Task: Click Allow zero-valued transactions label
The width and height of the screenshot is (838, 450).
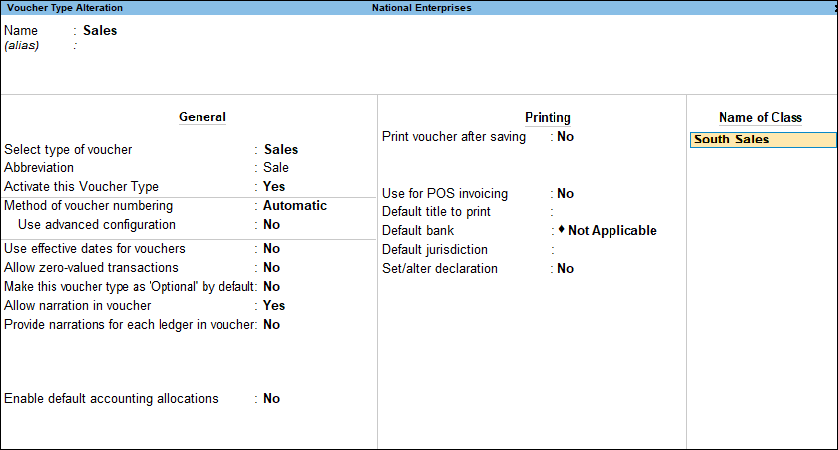Action: tap(91, 267)
